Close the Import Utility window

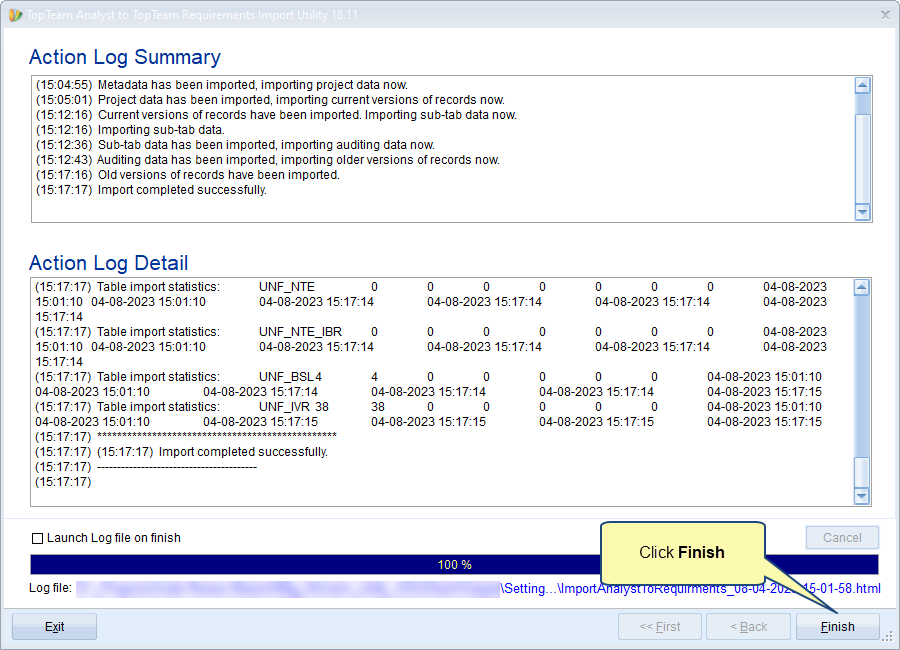[885, 15]
